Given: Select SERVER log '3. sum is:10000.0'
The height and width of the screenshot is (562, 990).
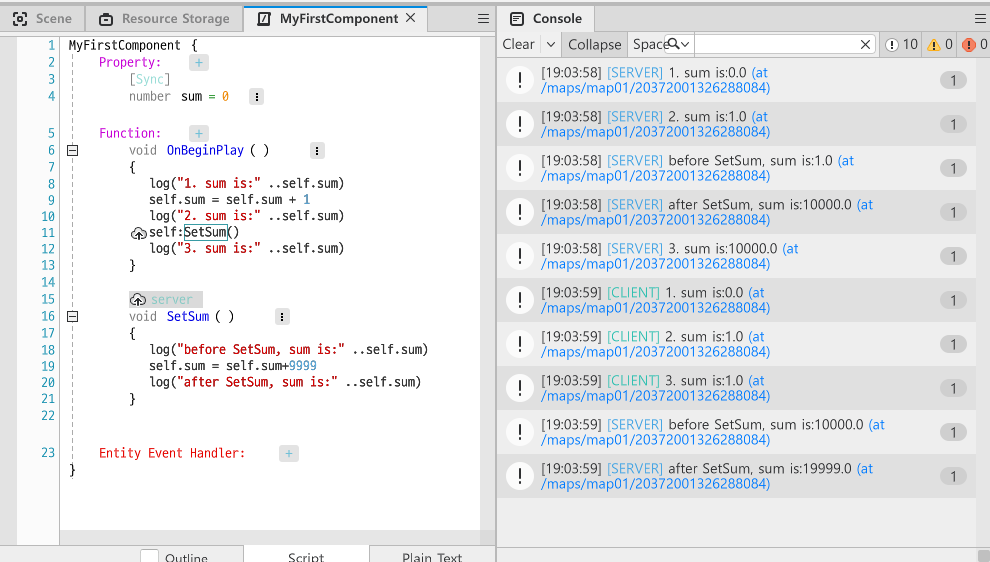Looking at the screenshot, I should pyautogui.click(x=736, y=256).
